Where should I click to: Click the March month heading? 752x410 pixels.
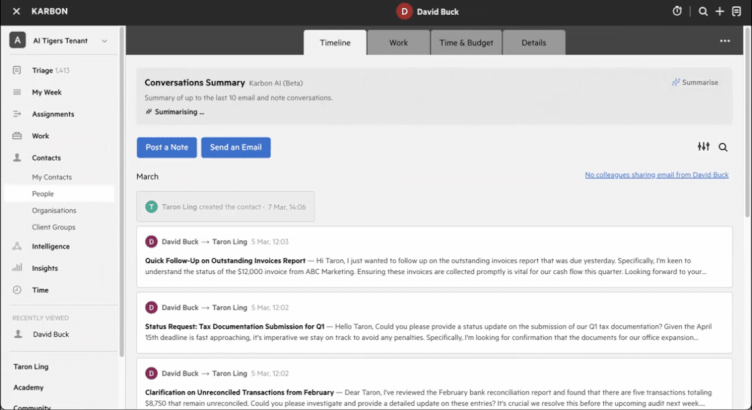pyautogui.click(x=147, y=176)
